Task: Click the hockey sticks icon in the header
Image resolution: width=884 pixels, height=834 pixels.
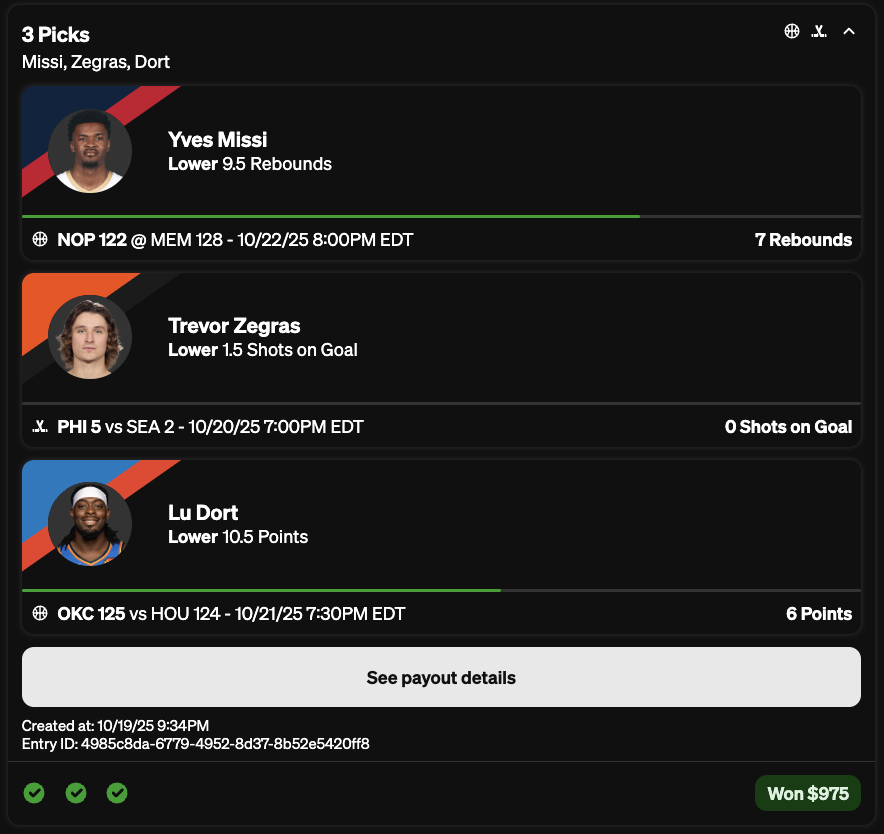Action: (820, 31)
